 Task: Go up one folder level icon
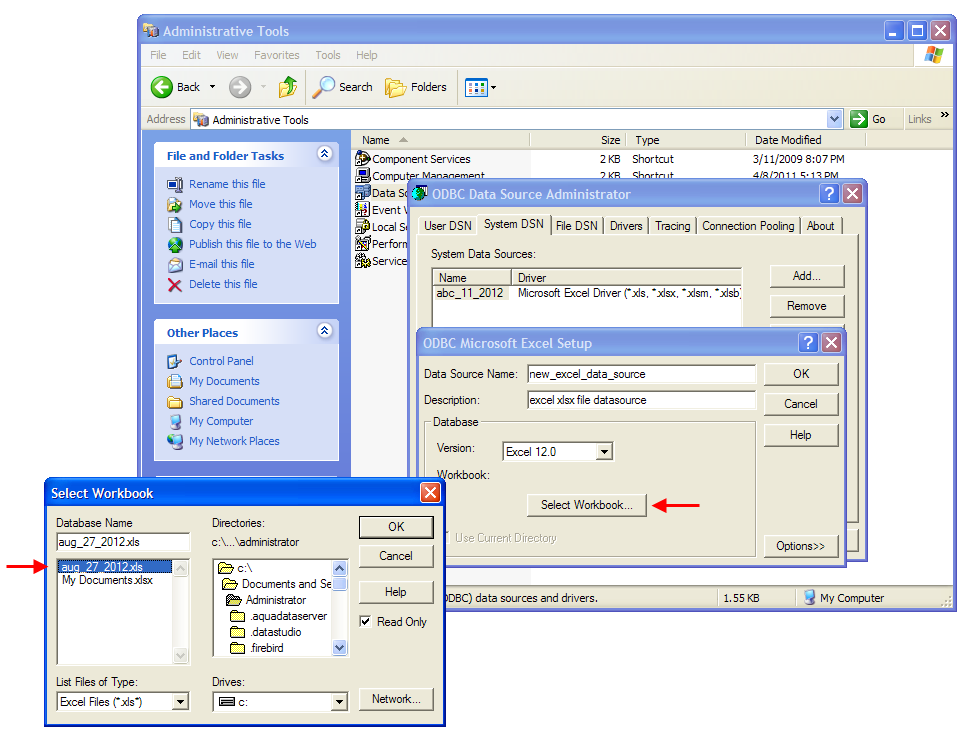(288, 87)
